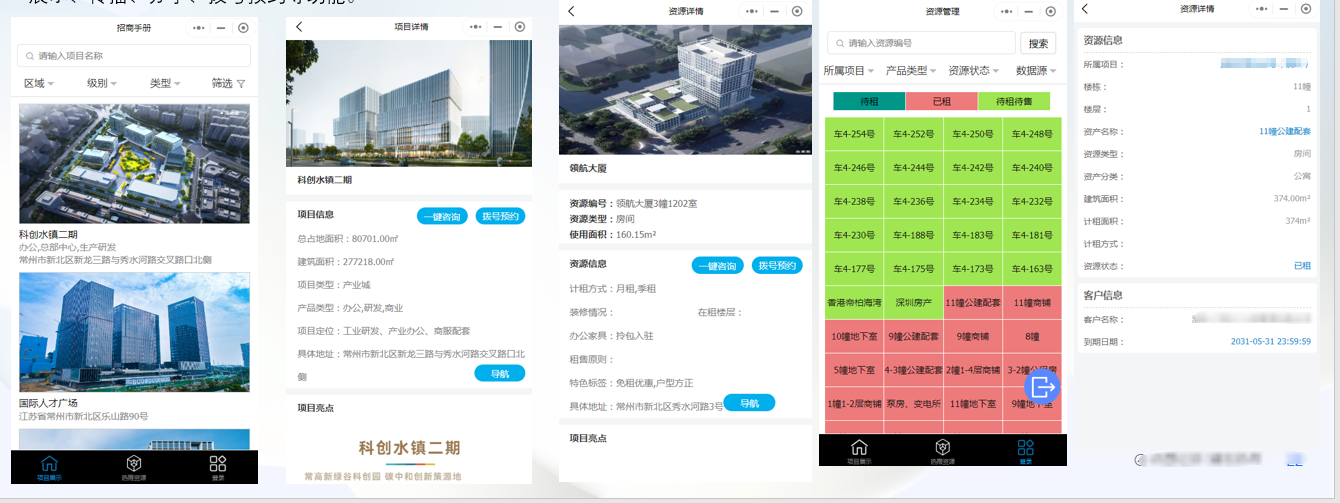This screenshot has width=1340, height=503.
Task: Open 筛选 funnel filter in 招商手册
Action: coord(229,84)
